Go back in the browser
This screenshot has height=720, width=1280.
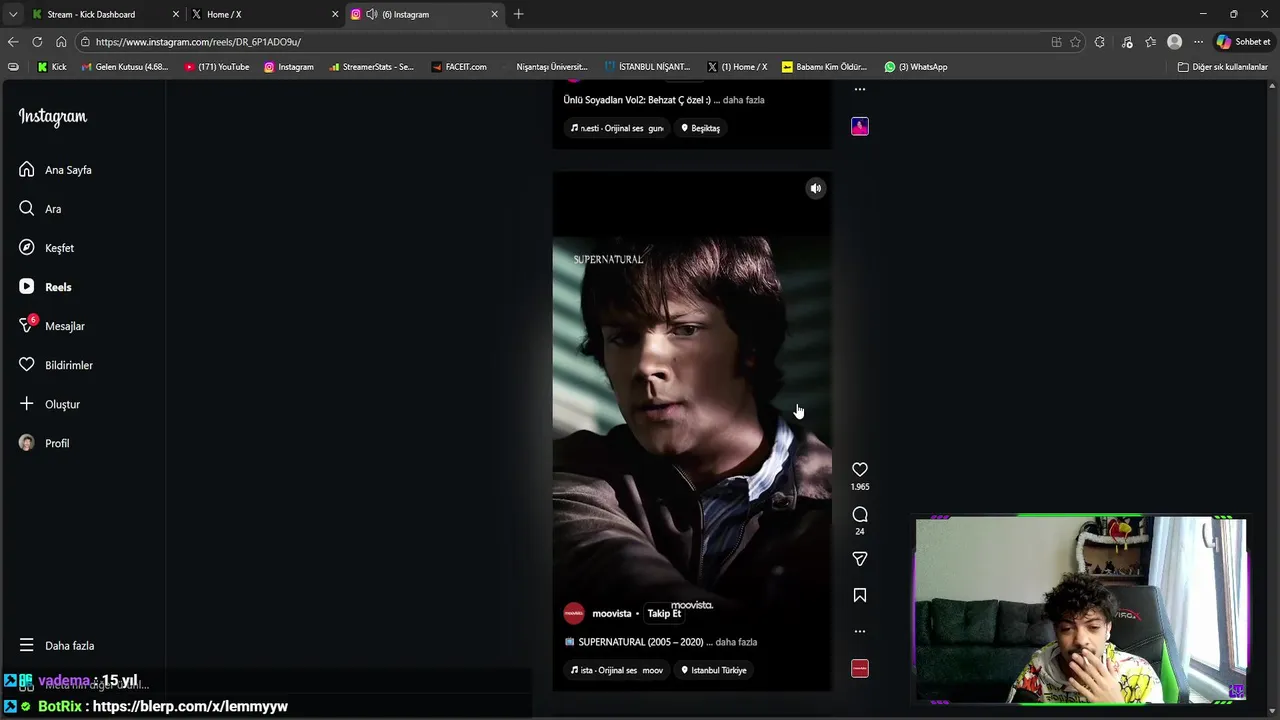pos(13,42)
